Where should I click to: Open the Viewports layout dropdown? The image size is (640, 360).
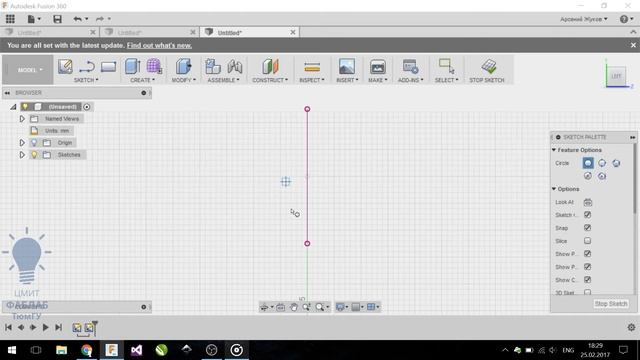point(373,307)
